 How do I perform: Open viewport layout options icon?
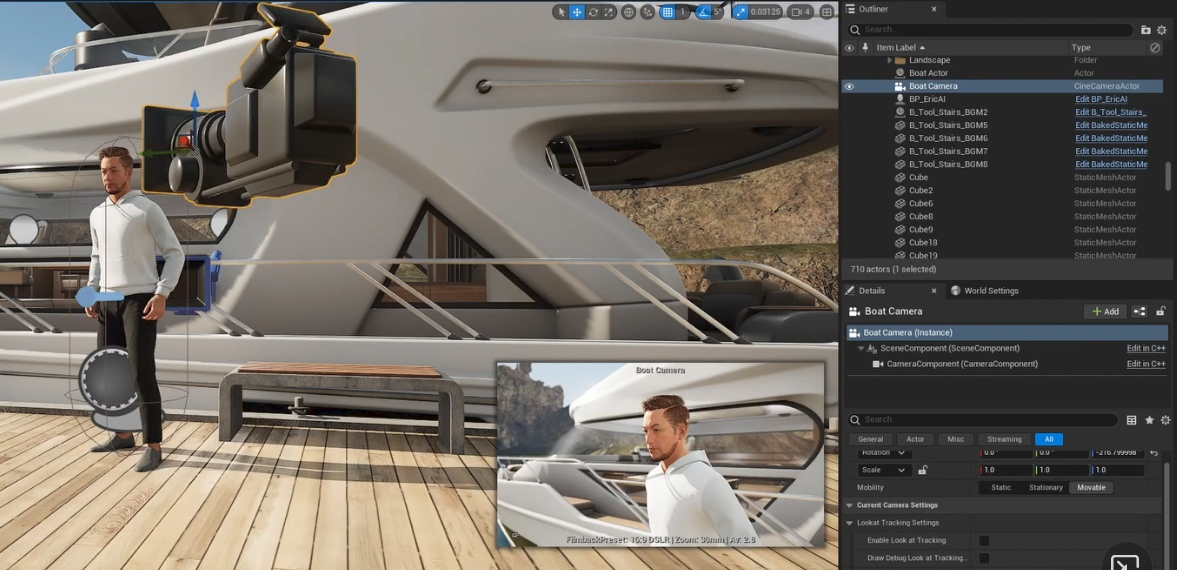[826, 12]
